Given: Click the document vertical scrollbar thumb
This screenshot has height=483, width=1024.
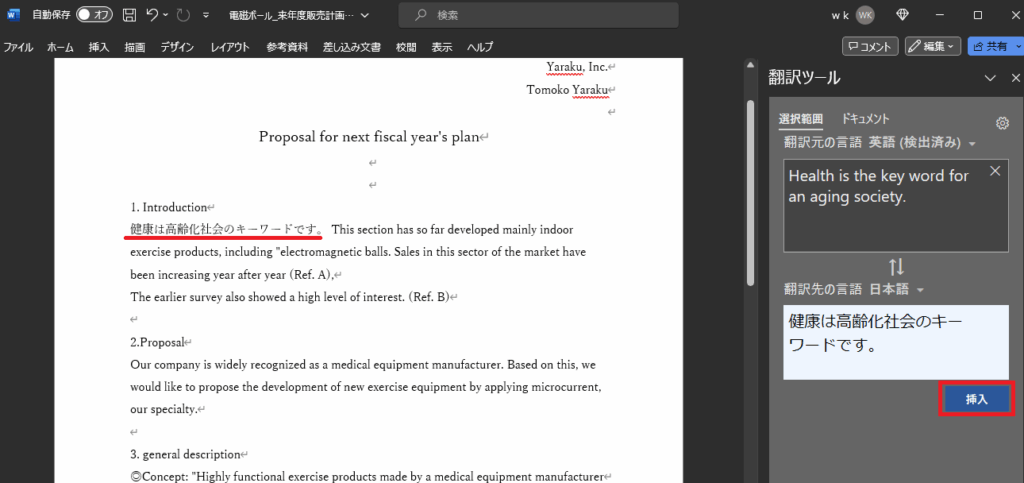Looking at the screenshot, I should [750, 192].
